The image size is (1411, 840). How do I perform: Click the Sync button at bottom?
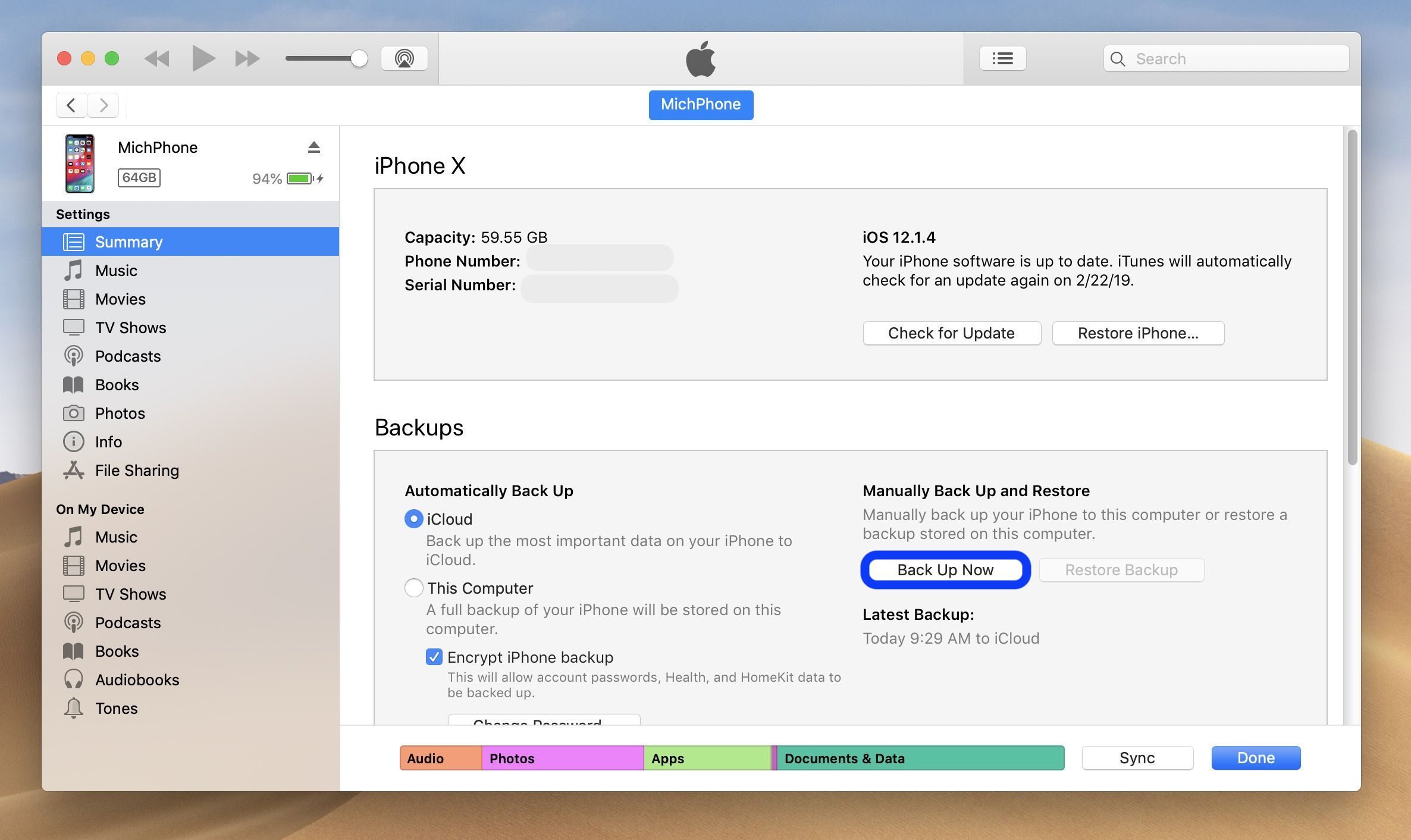point(1137,757)
